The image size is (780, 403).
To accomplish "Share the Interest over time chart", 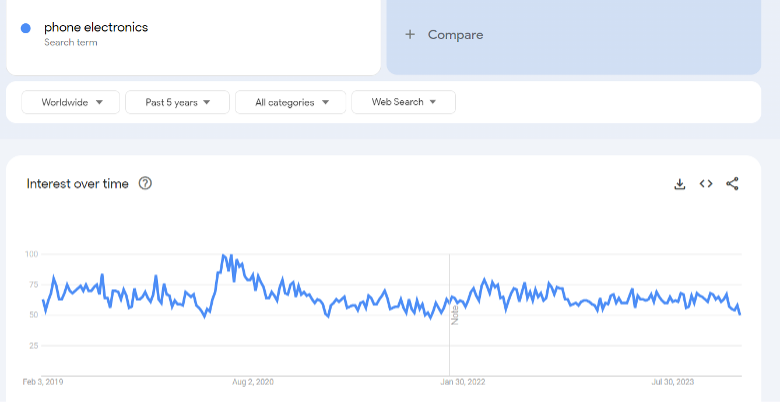I will [x=732, y=184].
